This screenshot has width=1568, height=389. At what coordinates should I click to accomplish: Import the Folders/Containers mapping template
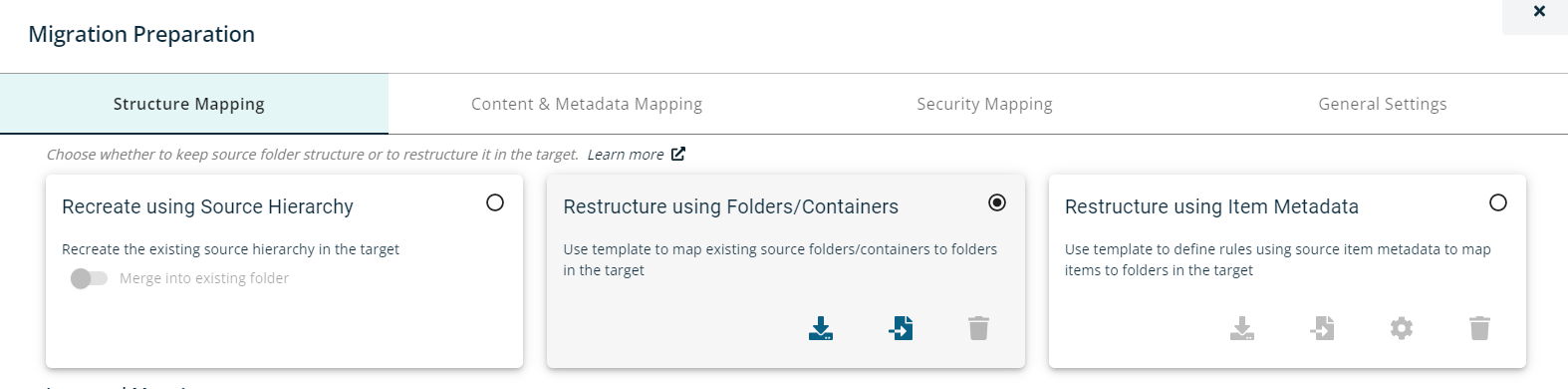click(x=901, y=328)
